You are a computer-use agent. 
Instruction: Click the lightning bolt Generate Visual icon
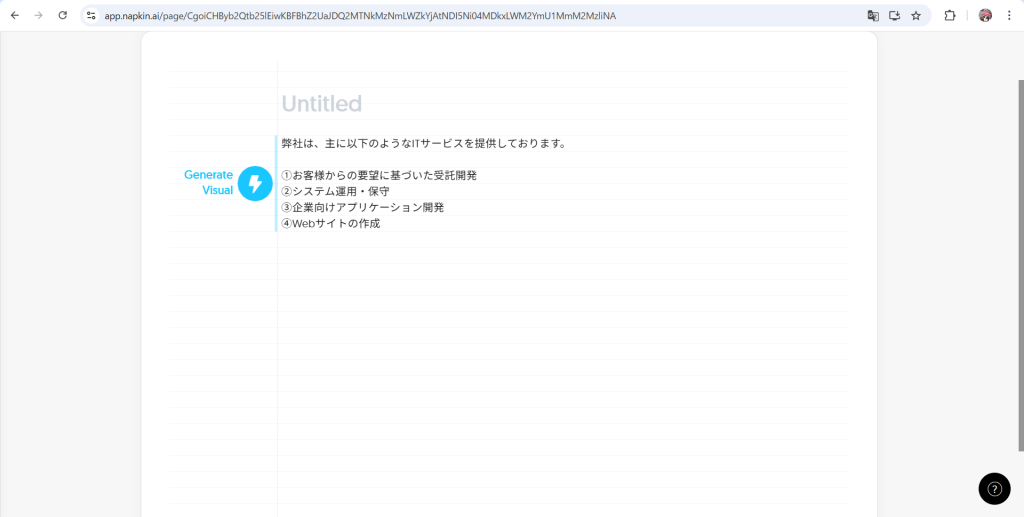pos(255,183)
